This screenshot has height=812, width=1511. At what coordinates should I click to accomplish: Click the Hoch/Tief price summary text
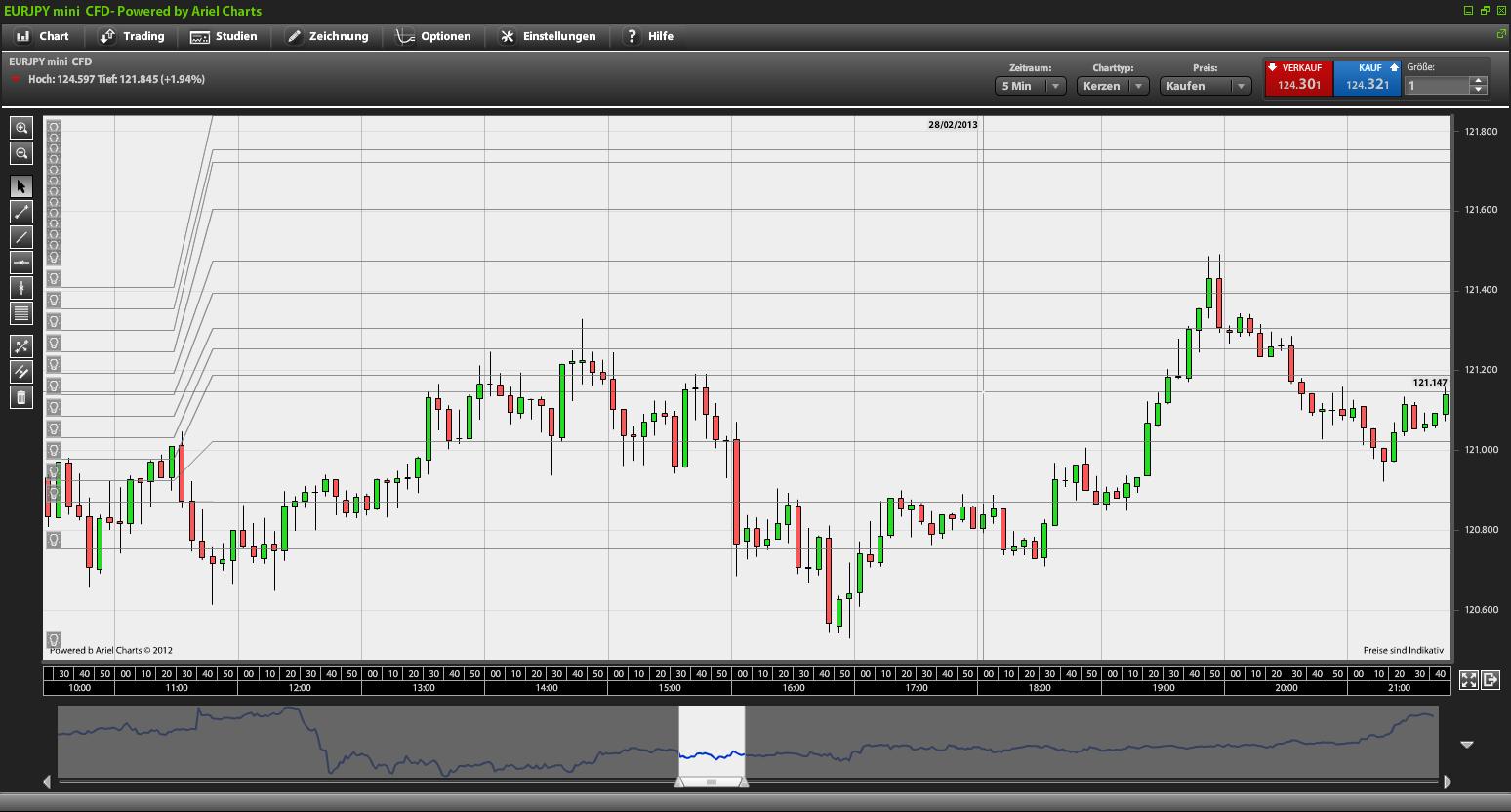(116, 79)
